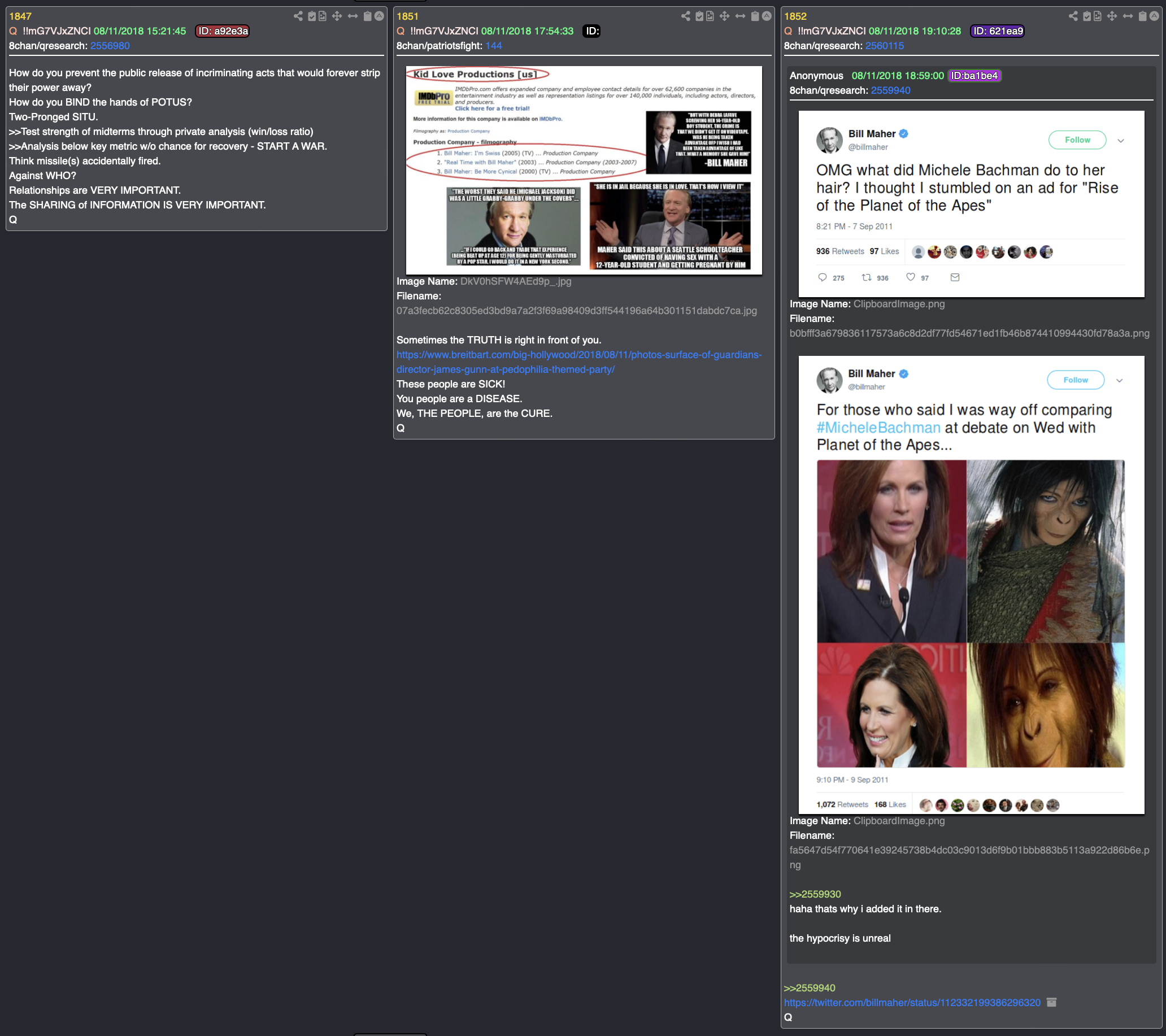The image size is (1166, 1036).
Task: Click the horizontal resize arrows on post 1847
Action: pos(353,16)
